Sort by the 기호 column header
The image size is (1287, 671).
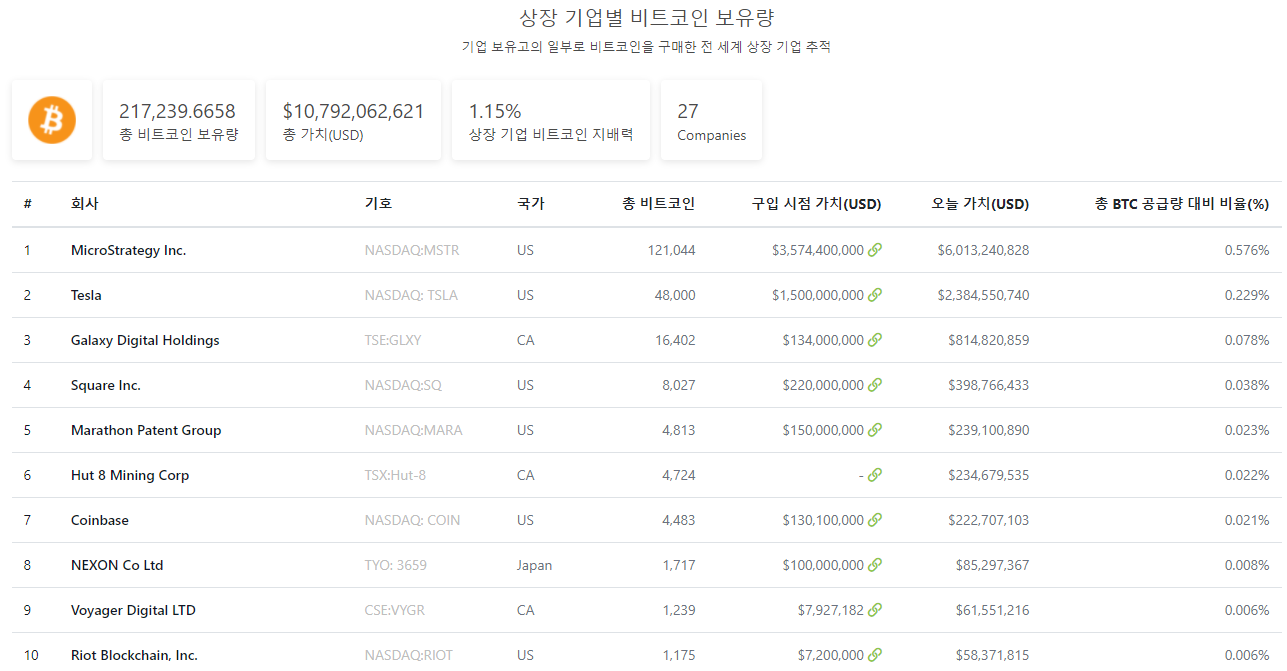point(379,204)
